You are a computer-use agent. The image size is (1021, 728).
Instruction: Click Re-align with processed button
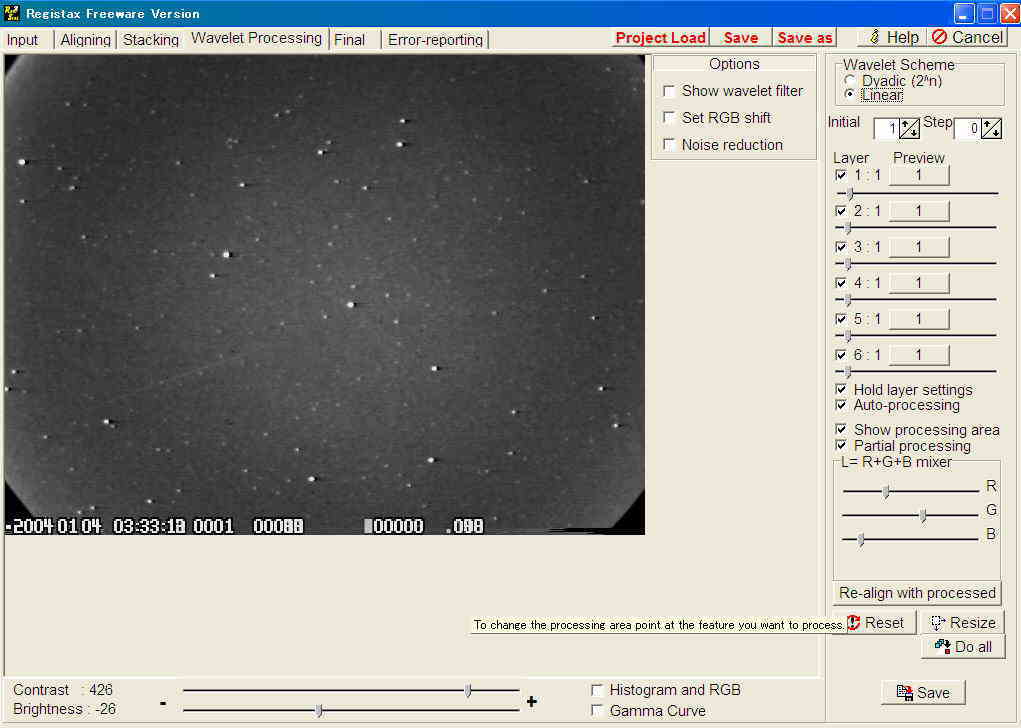point(917,592)
